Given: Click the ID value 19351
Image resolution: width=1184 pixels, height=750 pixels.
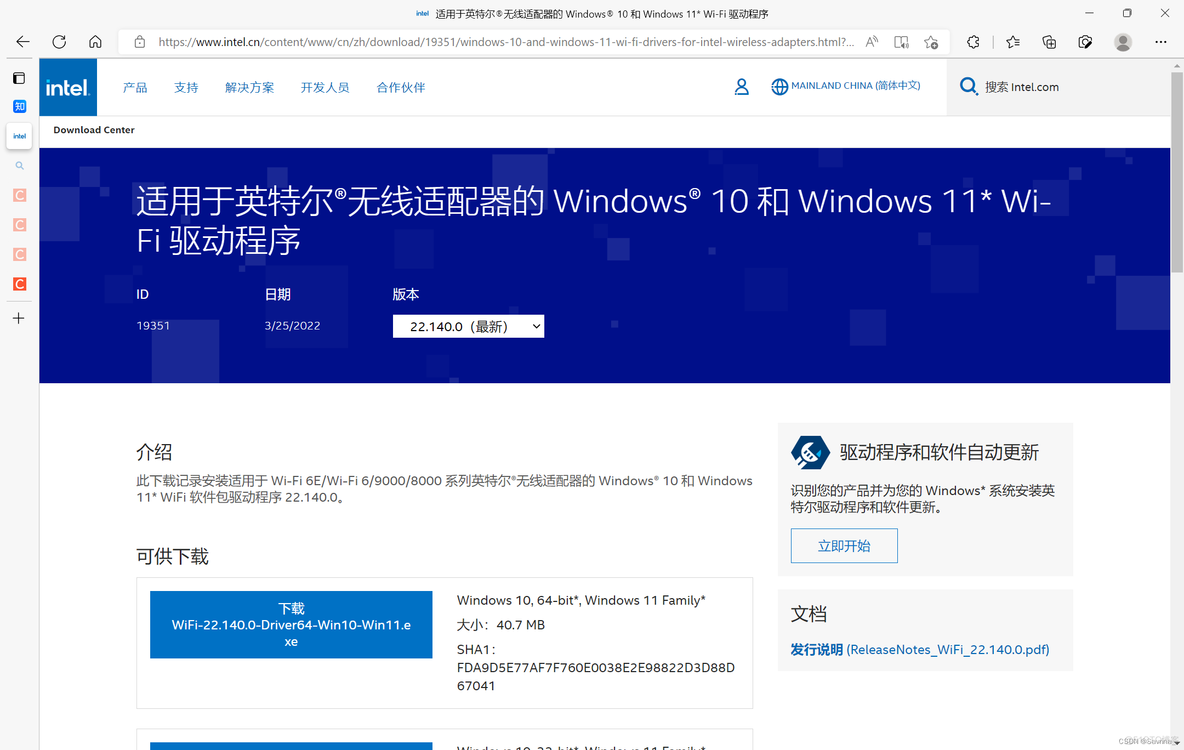Looking at the screenshot, I should click(153, 326).
